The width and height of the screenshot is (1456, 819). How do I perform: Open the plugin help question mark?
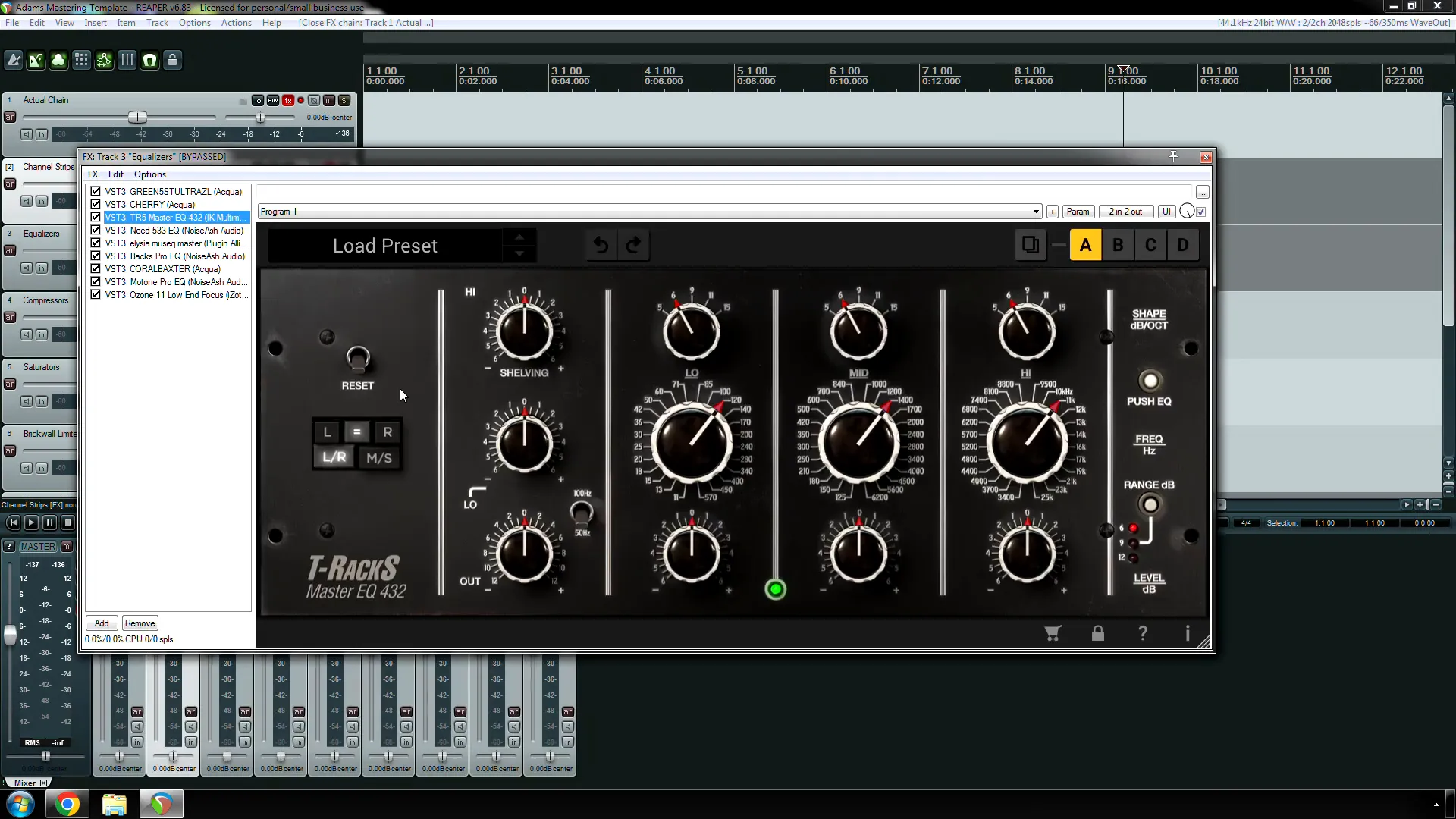pyautogui.click(x=1143, y=633)
